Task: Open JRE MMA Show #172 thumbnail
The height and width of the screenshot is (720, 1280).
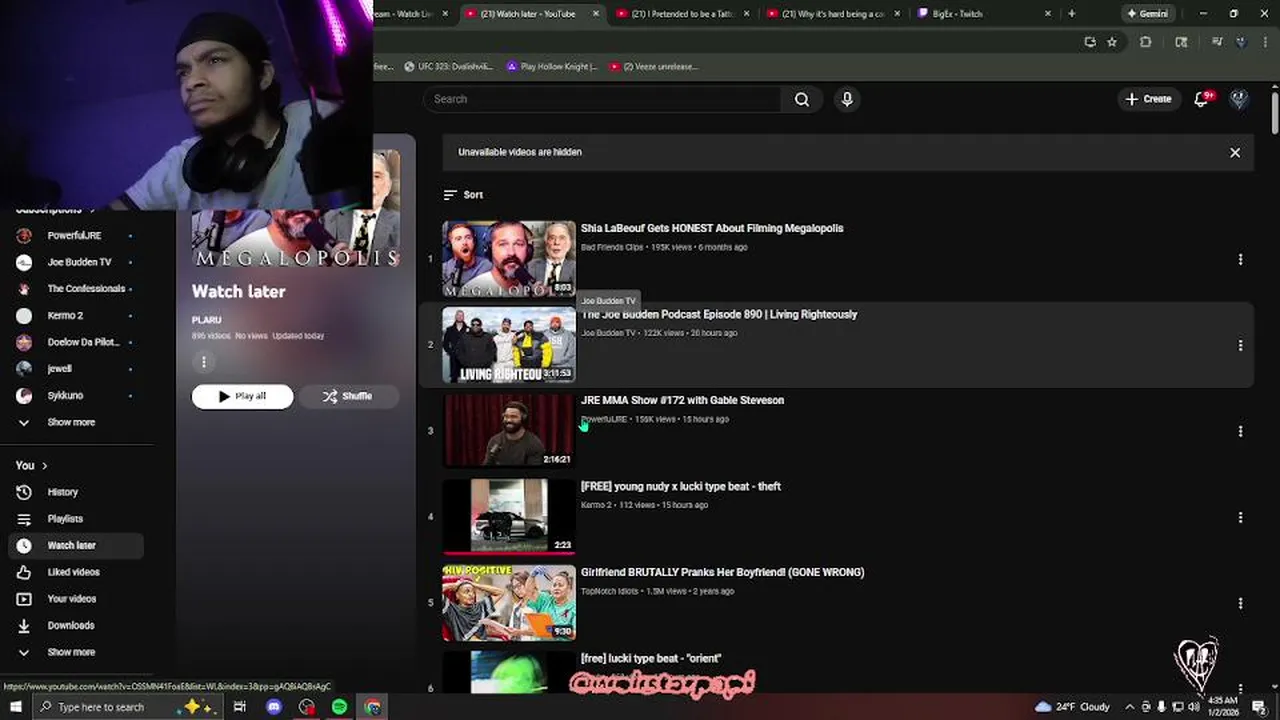Action: [509, 431]
